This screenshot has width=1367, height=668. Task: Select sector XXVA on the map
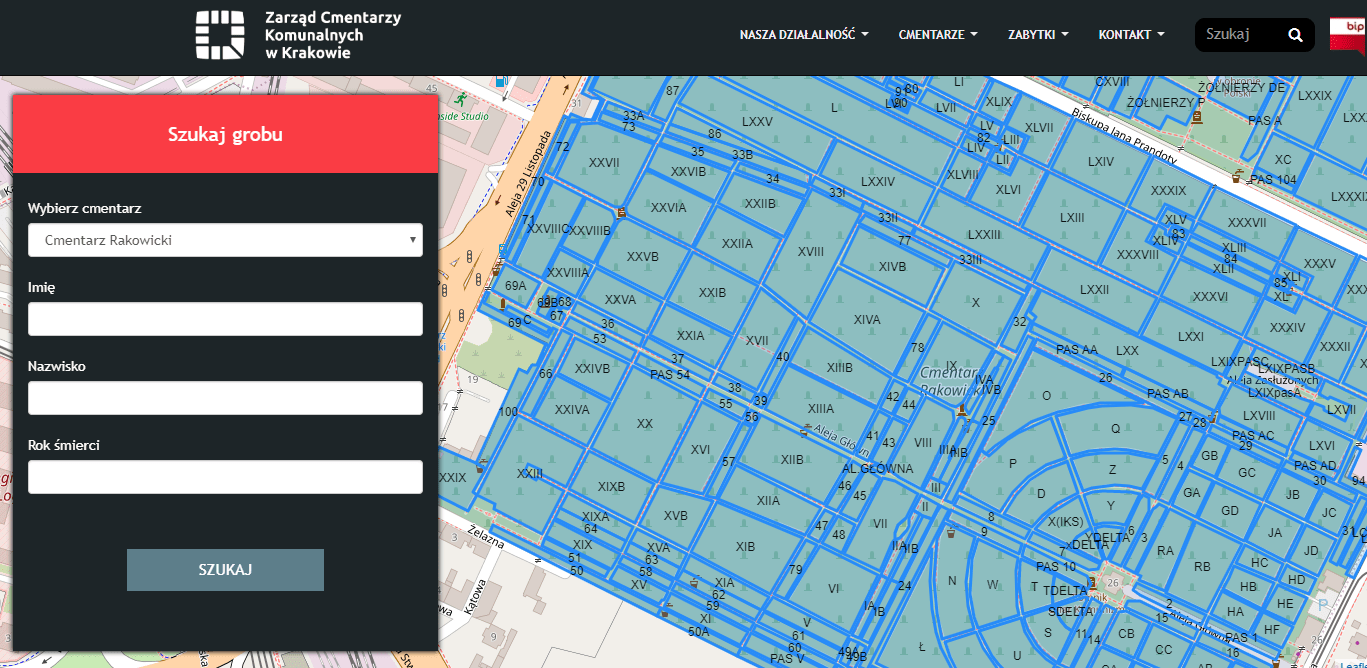(620, 299)
